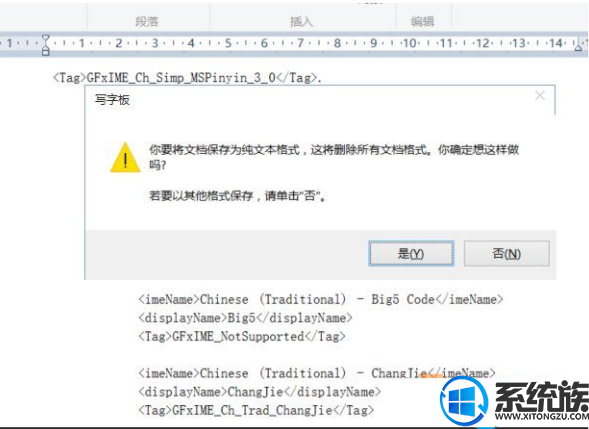Place cursor in the displayName Big5 line
589x429 pixels.
(x=245, y=318)
